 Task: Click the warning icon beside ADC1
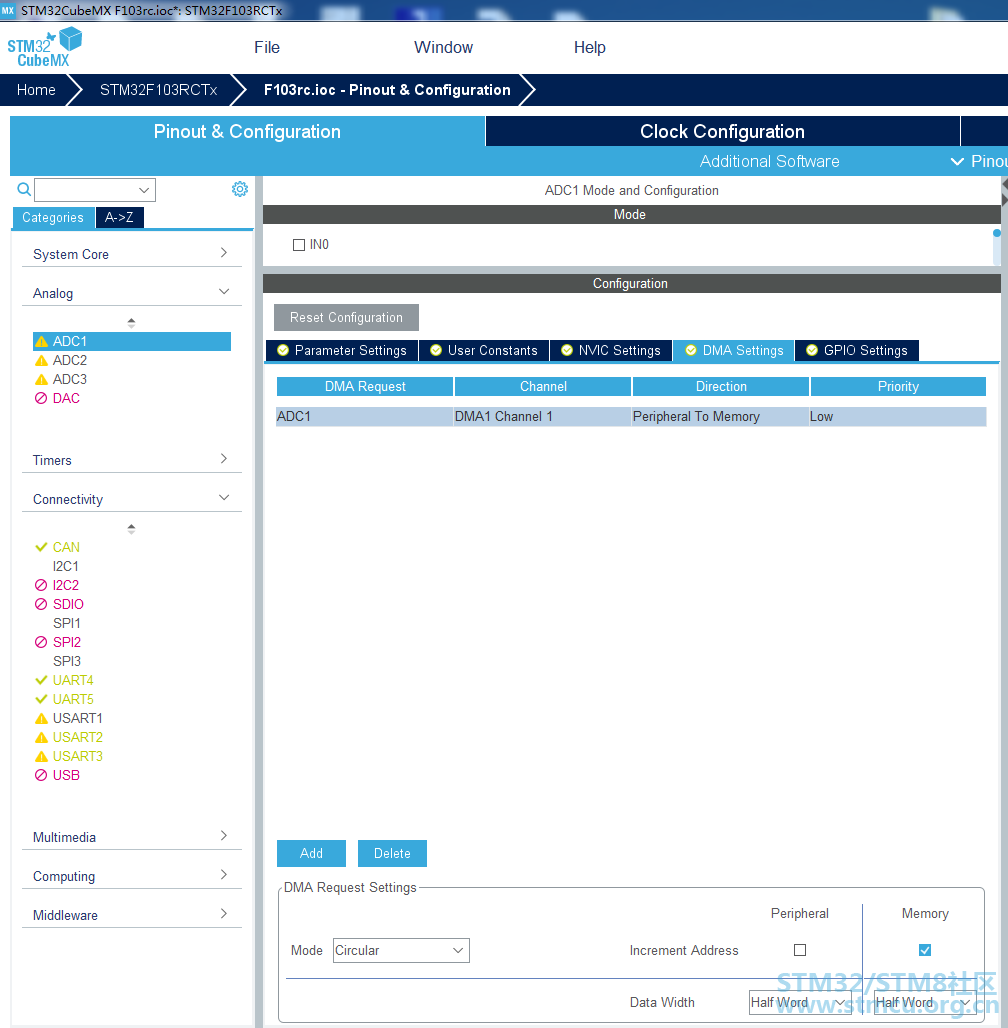pos(41,342)
